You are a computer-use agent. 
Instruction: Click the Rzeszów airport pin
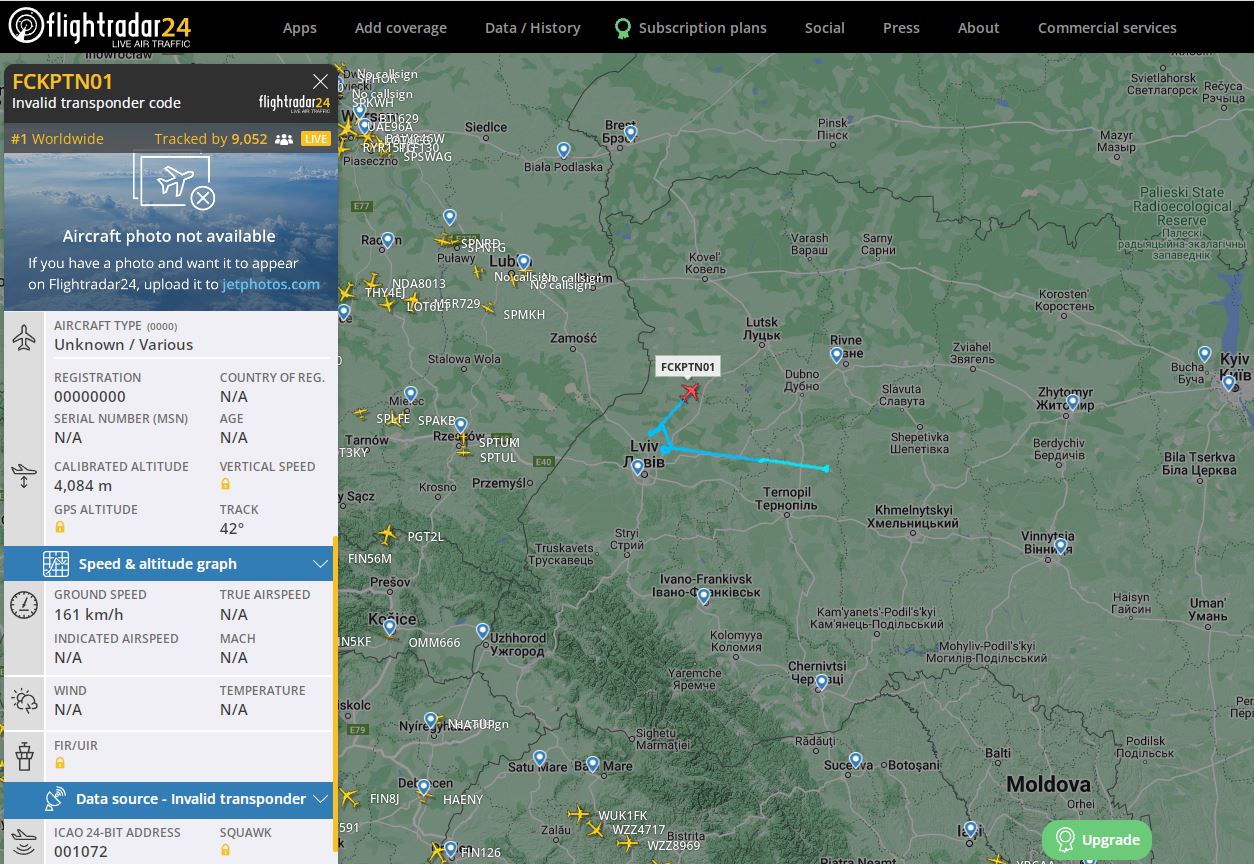coord(461,426)
